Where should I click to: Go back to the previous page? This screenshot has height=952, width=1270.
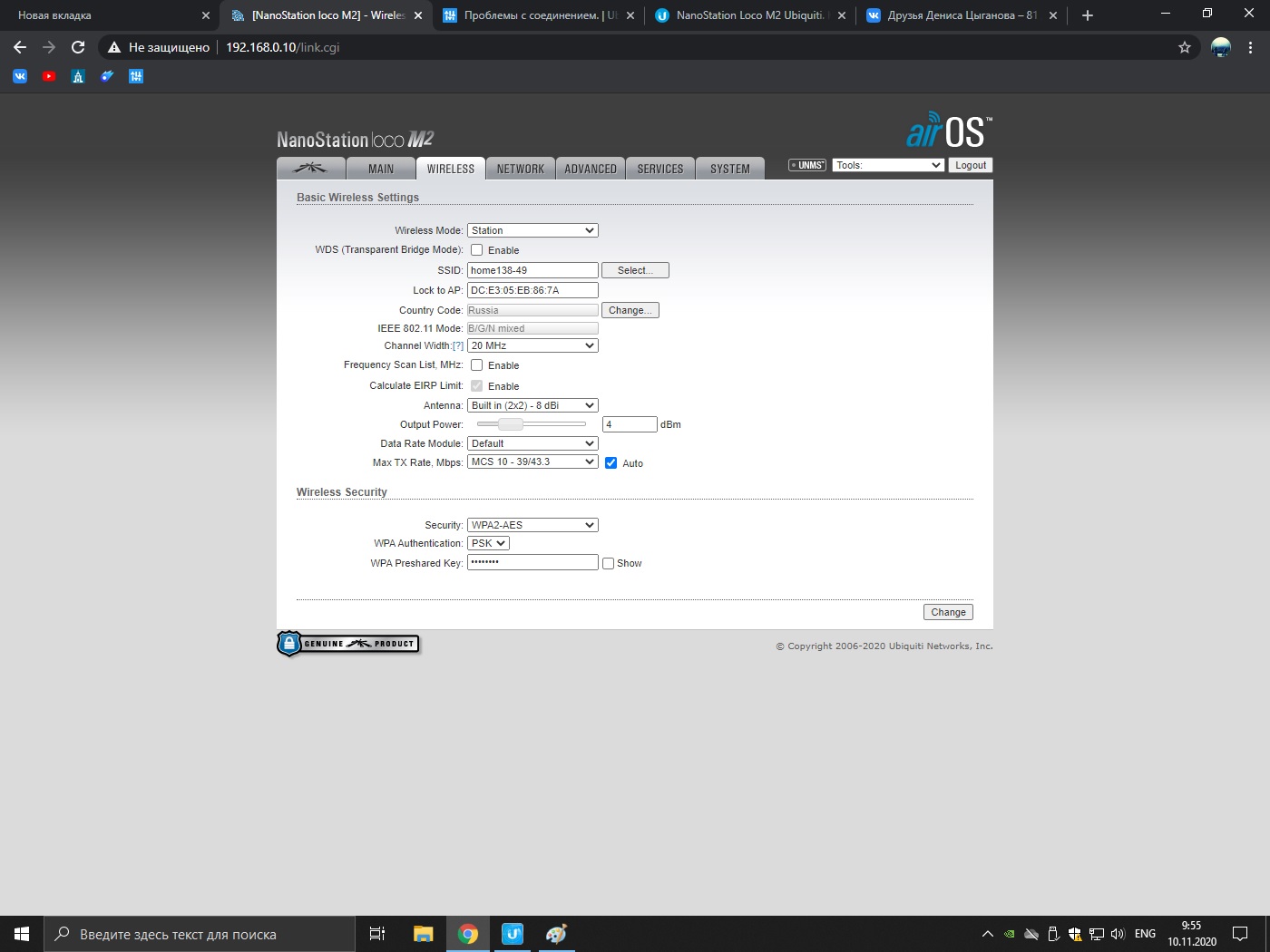pos(20,47)
